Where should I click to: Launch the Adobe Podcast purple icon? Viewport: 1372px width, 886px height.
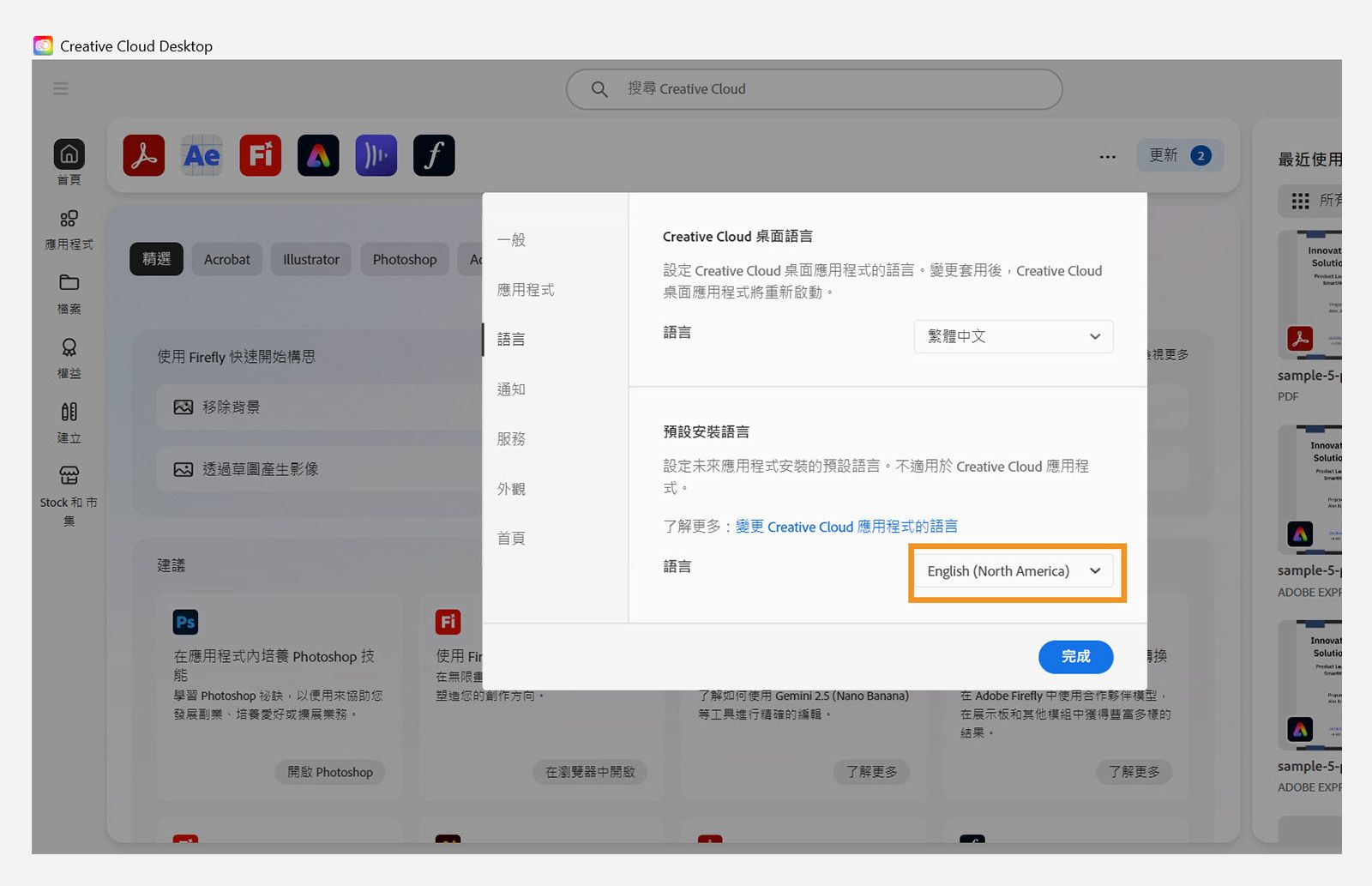click(x=376, y=155)
